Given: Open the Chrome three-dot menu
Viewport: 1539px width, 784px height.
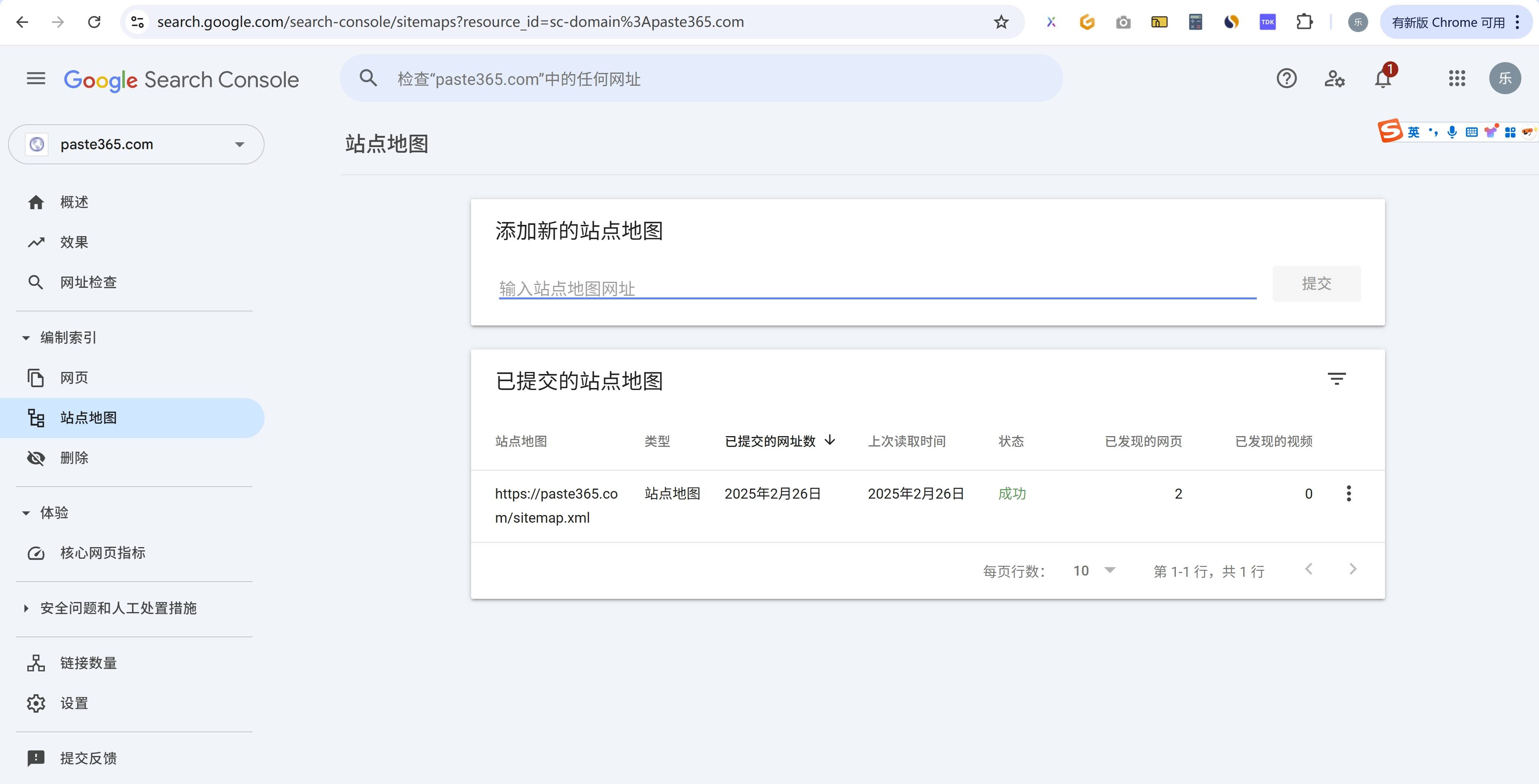Looking at the screenshot, I should (1517, 22).
